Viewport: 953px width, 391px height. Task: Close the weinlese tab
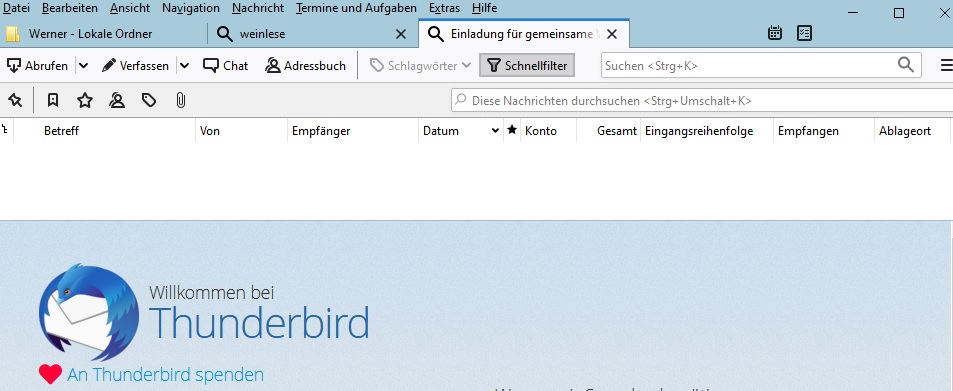(x=401, y=35)
